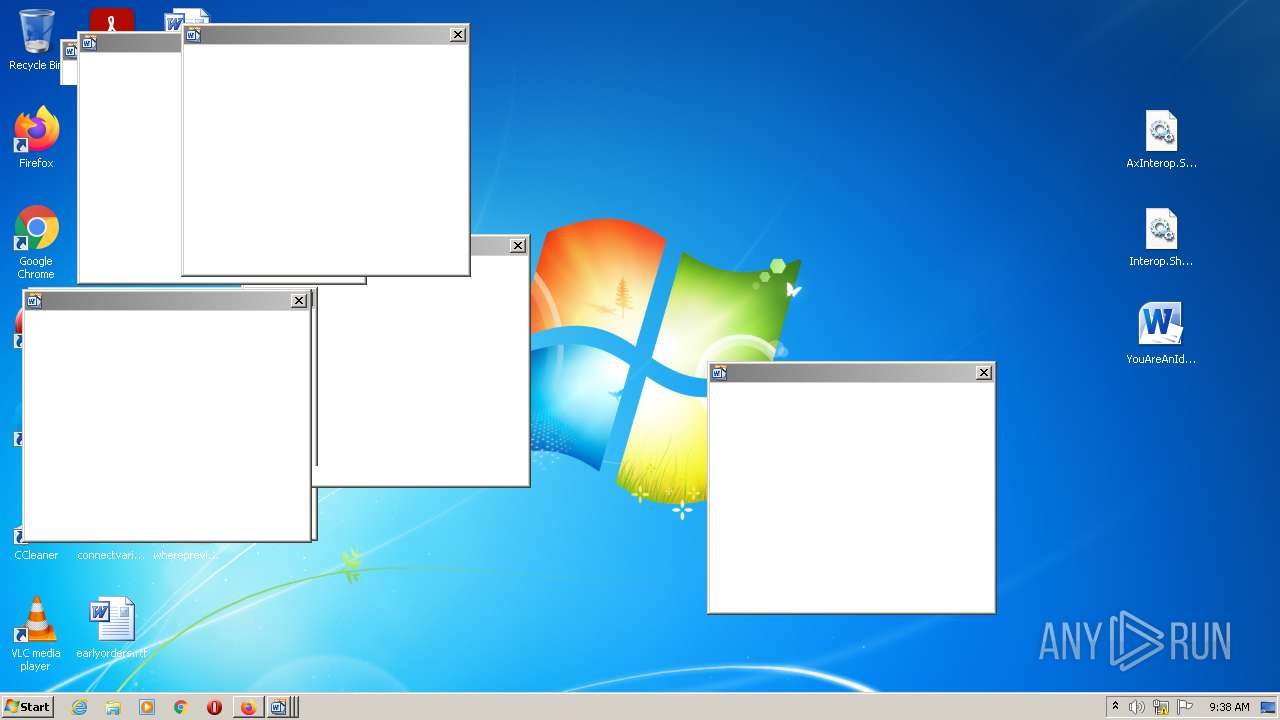Close the blank window at right
The image size is (1280, 720).
point(984,372)
